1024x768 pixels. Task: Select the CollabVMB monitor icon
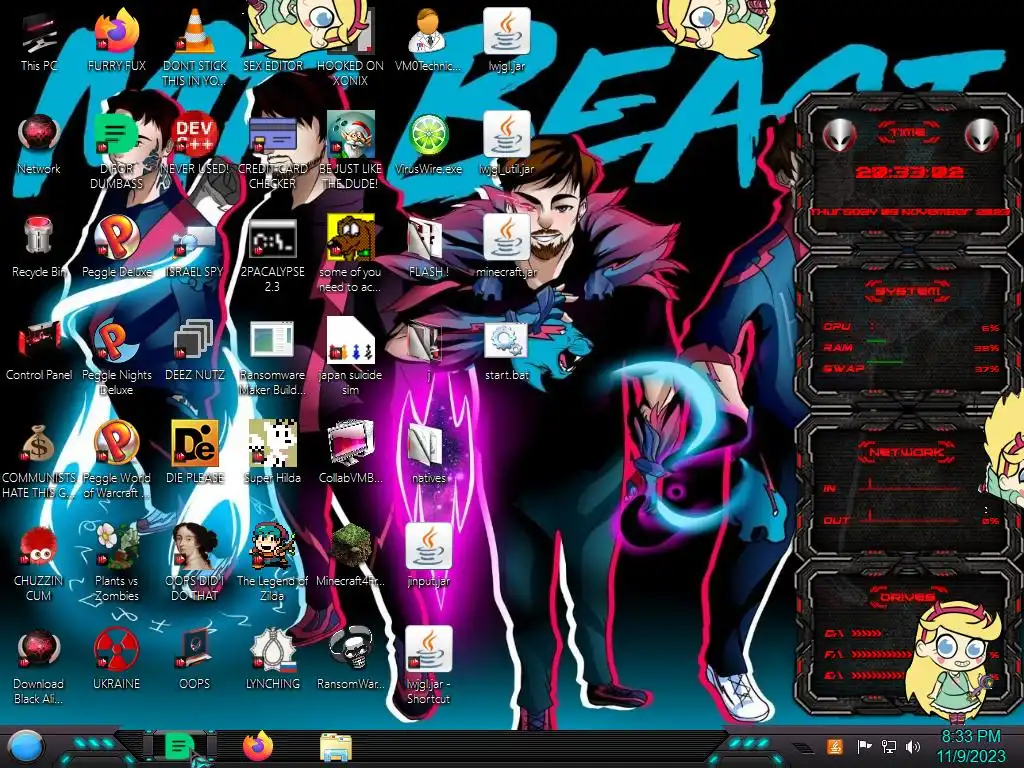point(350,444)
